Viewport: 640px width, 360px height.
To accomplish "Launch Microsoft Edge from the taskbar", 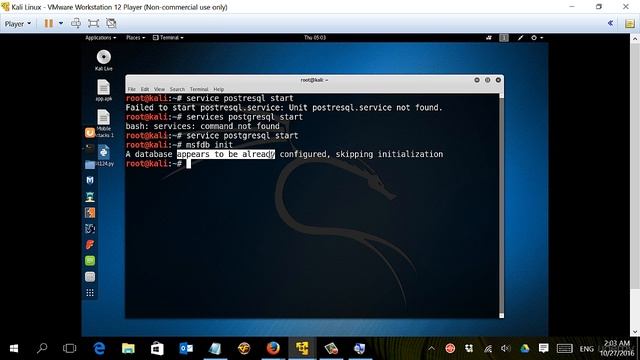I will coord(99,348).
